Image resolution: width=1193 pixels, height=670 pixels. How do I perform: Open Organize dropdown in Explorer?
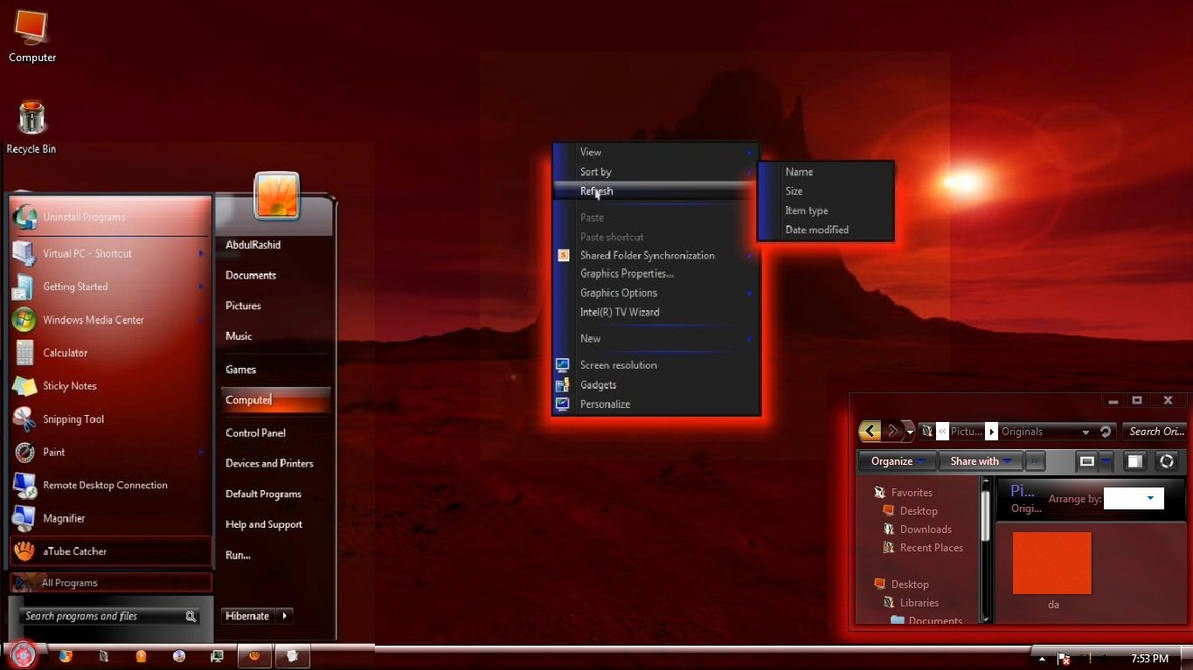pyautogui.click(x=897, y=461)
